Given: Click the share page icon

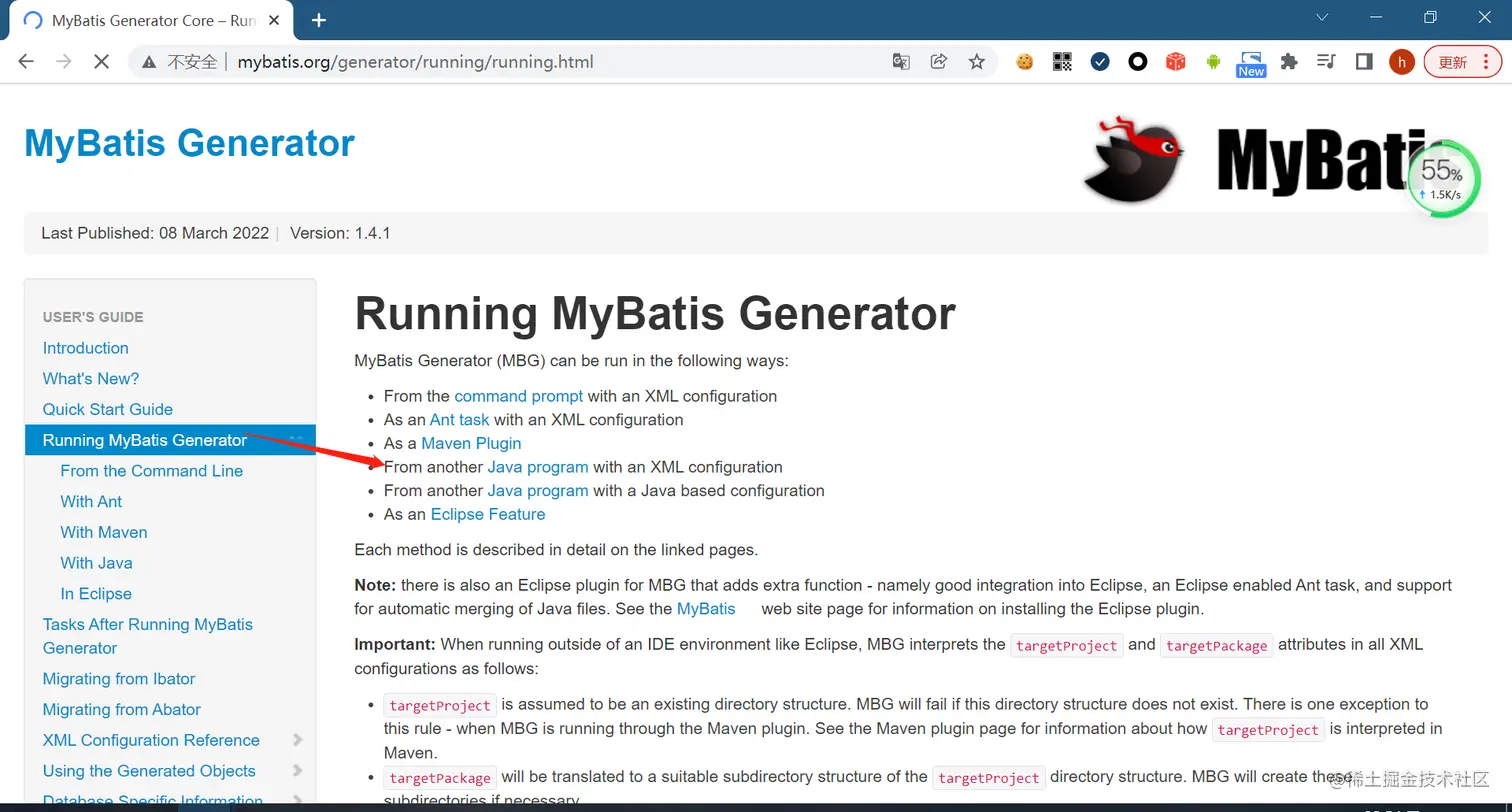Looking at the screenshot, I should tap(939, 62).
